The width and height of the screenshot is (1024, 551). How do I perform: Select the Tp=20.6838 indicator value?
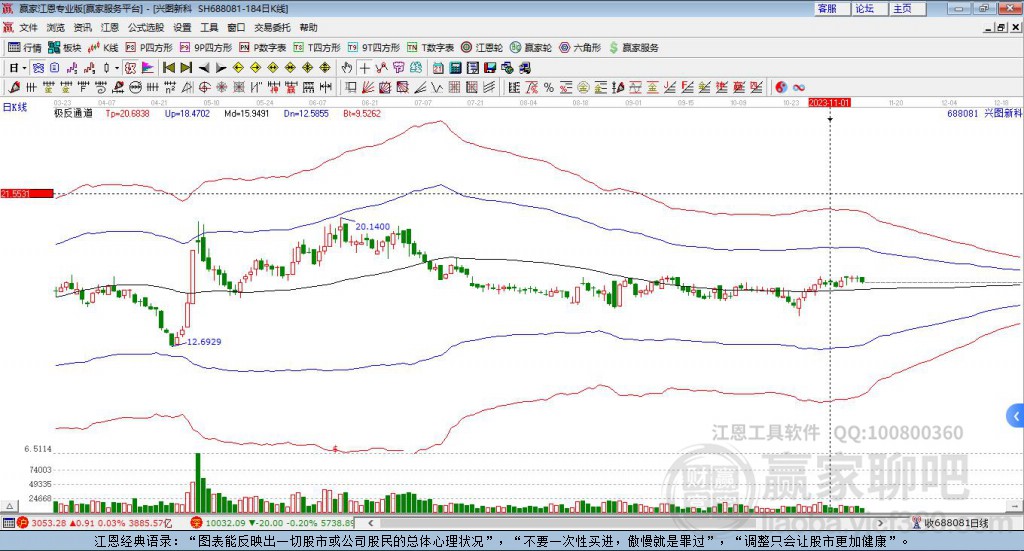(x=127, y=114)
